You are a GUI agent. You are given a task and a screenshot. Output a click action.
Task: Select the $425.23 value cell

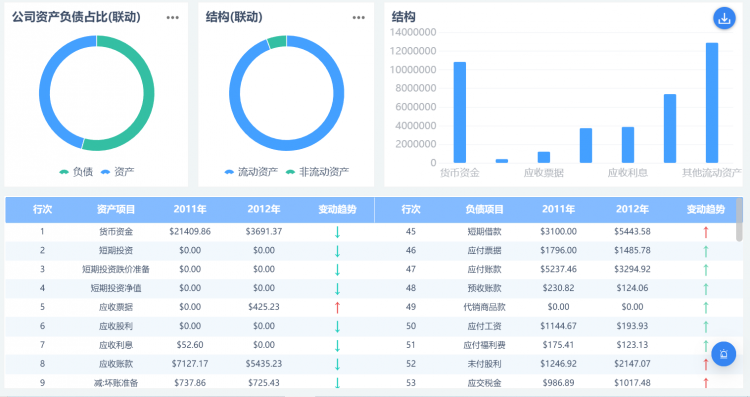(x=264, y=307)
